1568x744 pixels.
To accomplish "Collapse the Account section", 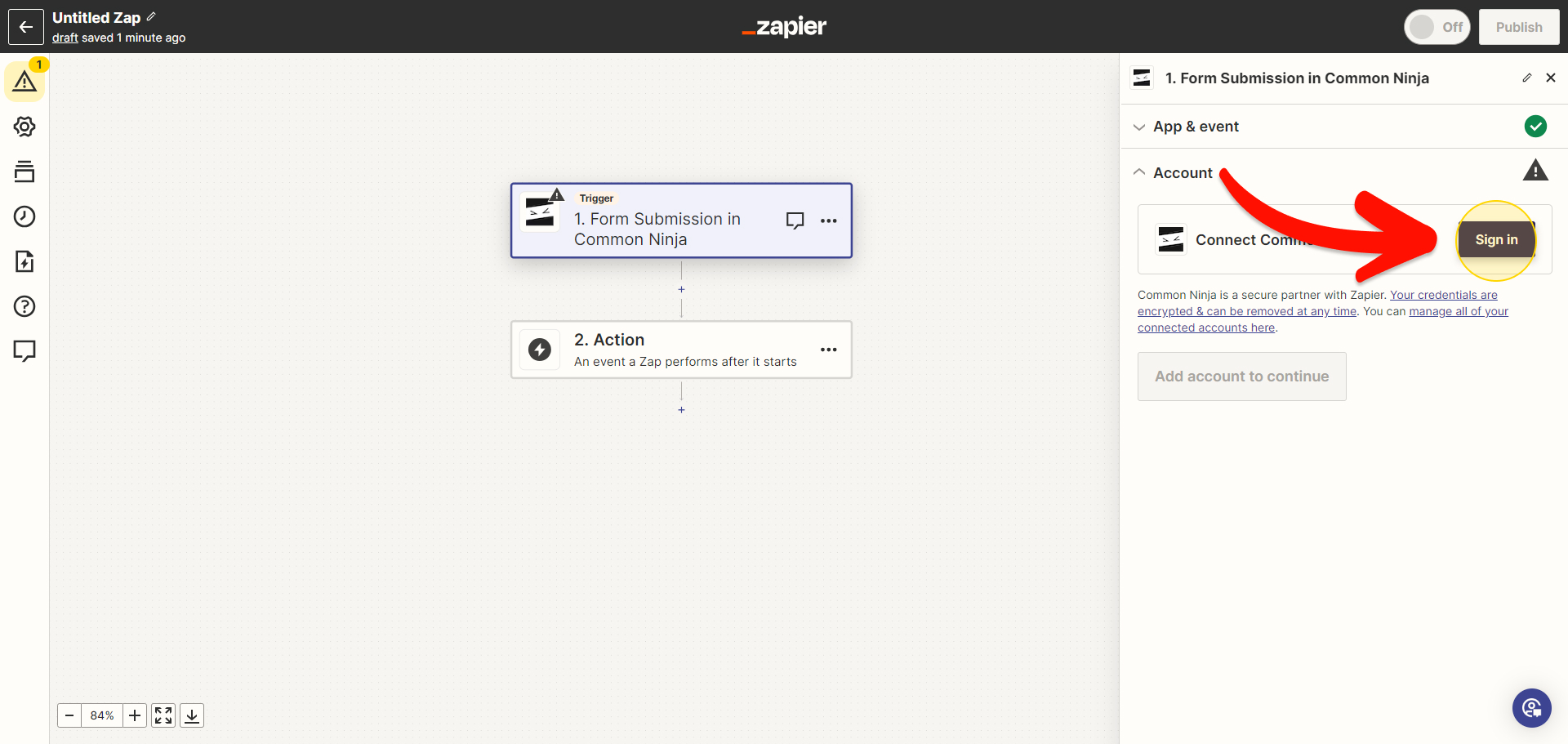I will pyautogui.click(x=1183, y=173).
